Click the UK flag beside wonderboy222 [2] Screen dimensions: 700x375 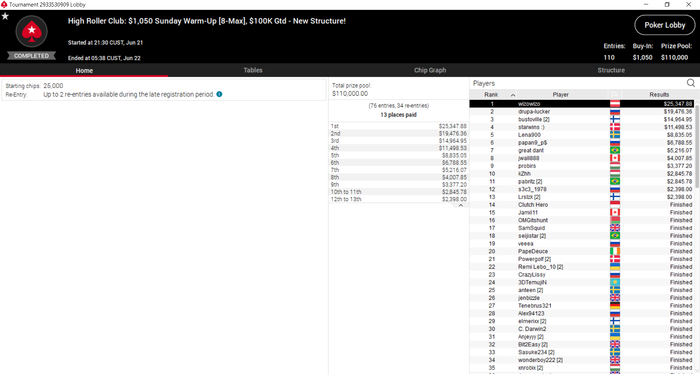615,360
